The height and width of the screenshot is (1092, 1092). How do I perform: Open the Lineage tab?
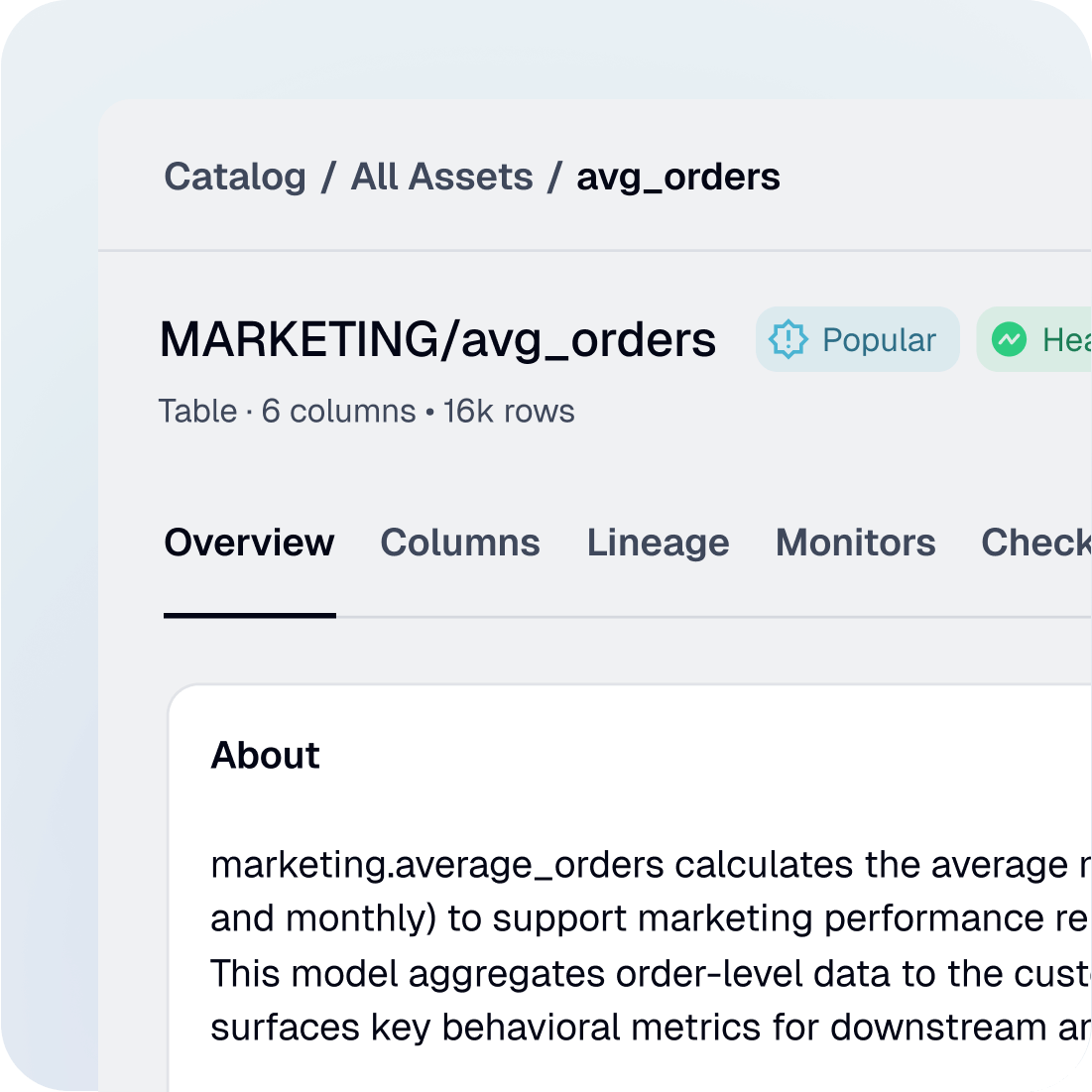coord(658,544)
